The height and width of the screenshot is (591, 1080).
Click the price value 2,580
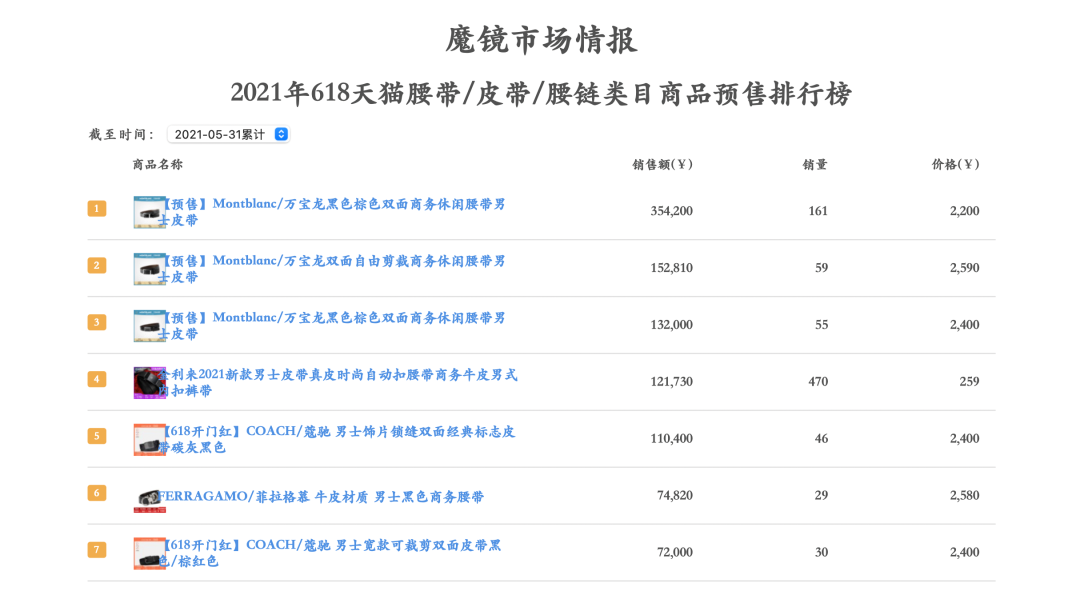[964, 495]
